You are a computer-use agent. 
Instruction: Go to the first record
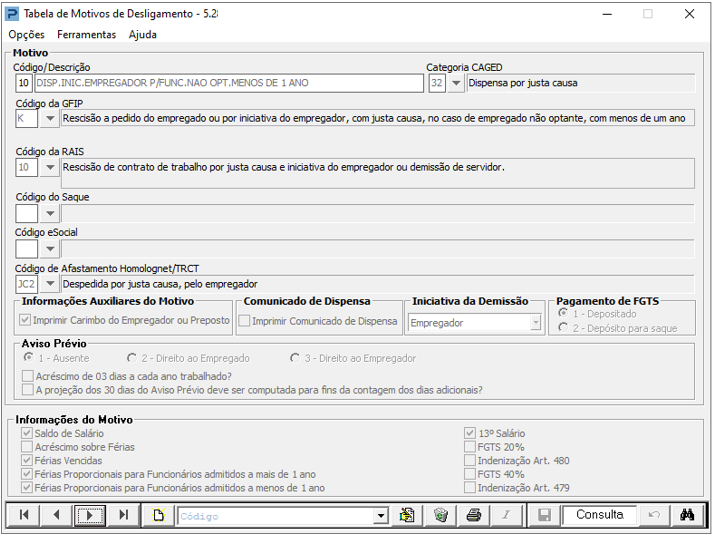click(24, 516)
